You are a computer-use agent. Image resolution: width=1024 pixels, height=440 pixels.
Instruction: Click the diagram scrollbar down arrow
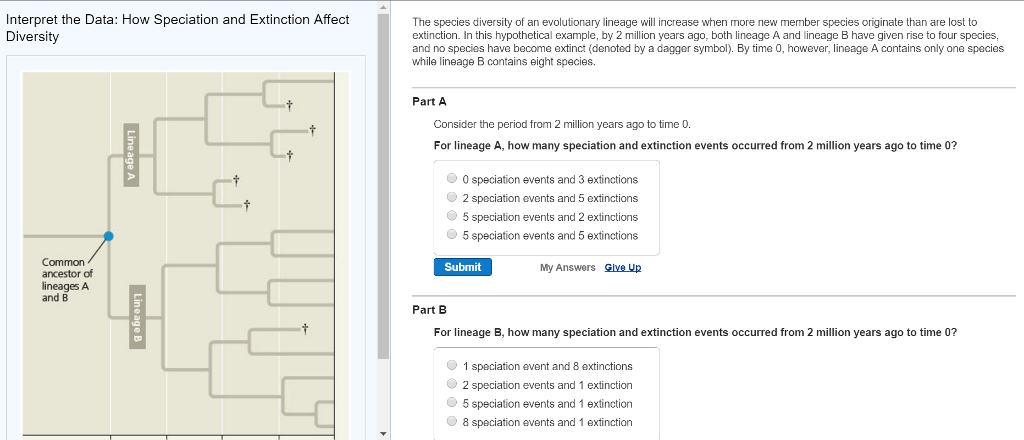pos(383,433)
